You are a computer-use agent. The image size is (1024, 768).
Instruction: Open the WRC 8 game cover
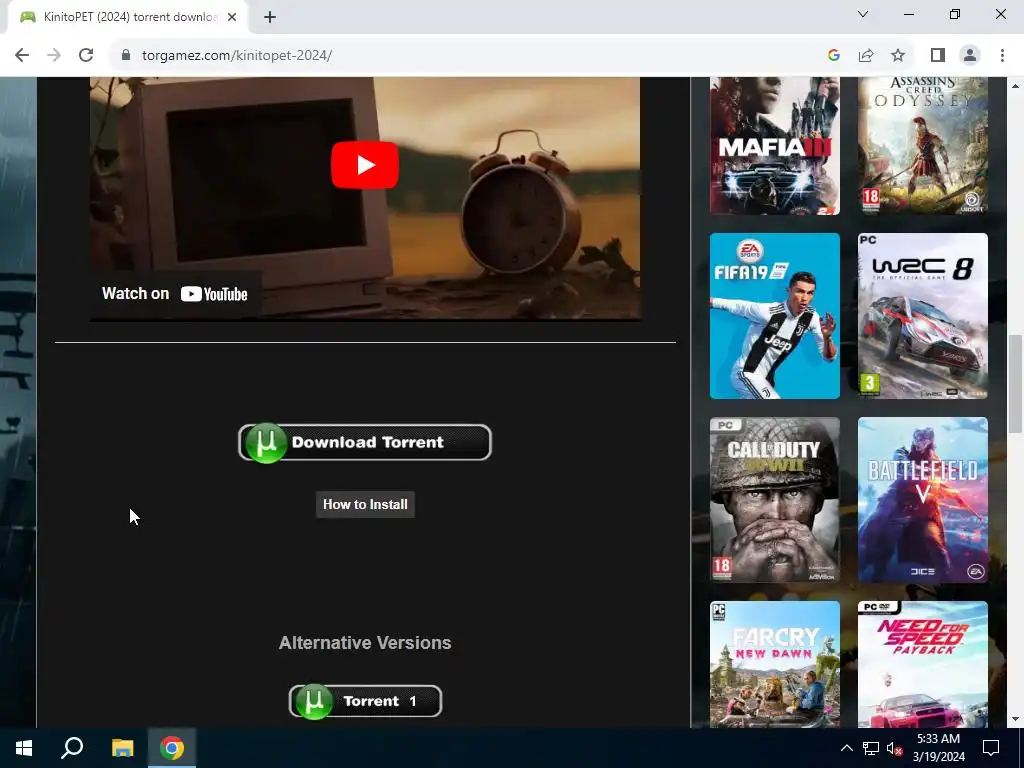[x=923, y=316]
